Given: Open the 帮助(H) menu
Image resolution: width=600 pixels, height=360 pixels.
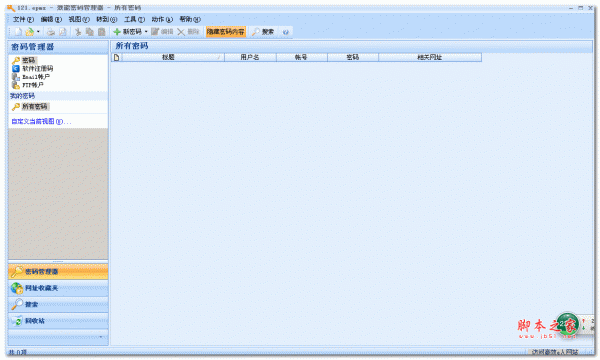Looking at the screenshot, I should click(190, 19).
